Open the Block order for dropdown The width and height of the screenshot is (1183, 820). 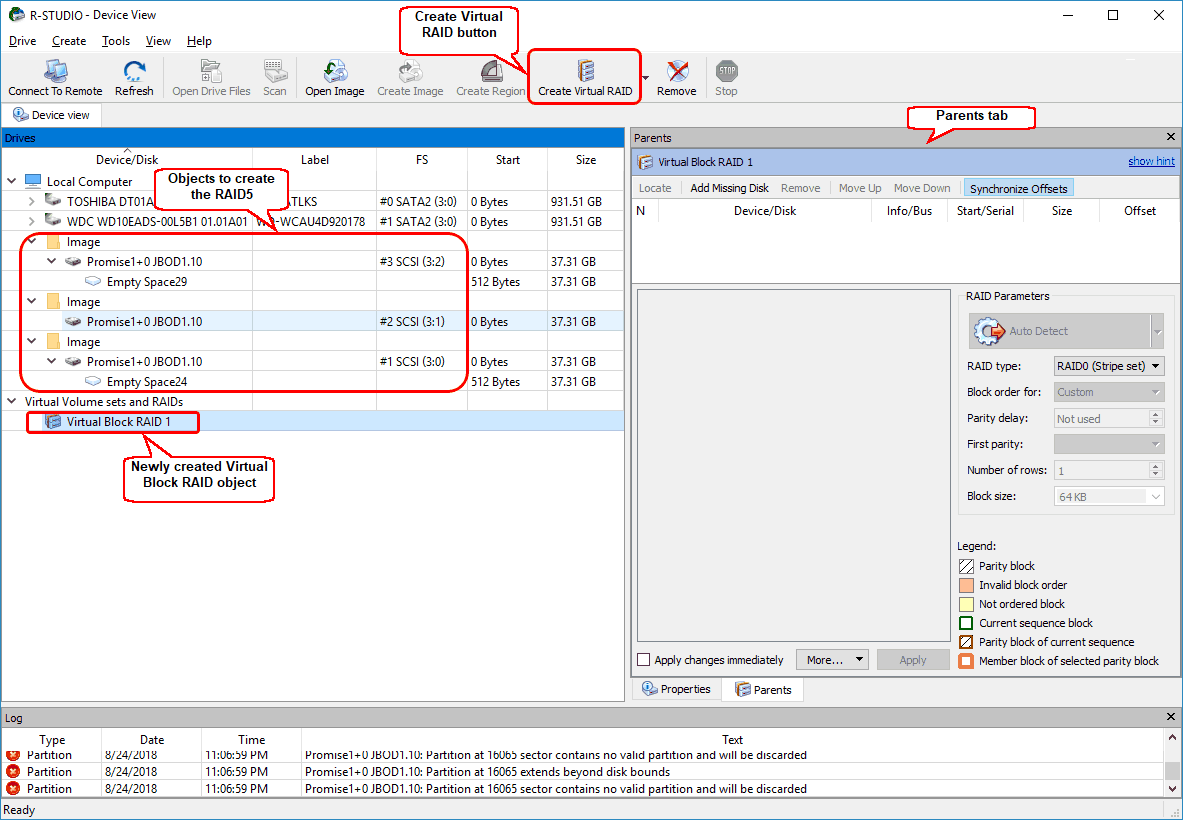(x=1108, y=392)
